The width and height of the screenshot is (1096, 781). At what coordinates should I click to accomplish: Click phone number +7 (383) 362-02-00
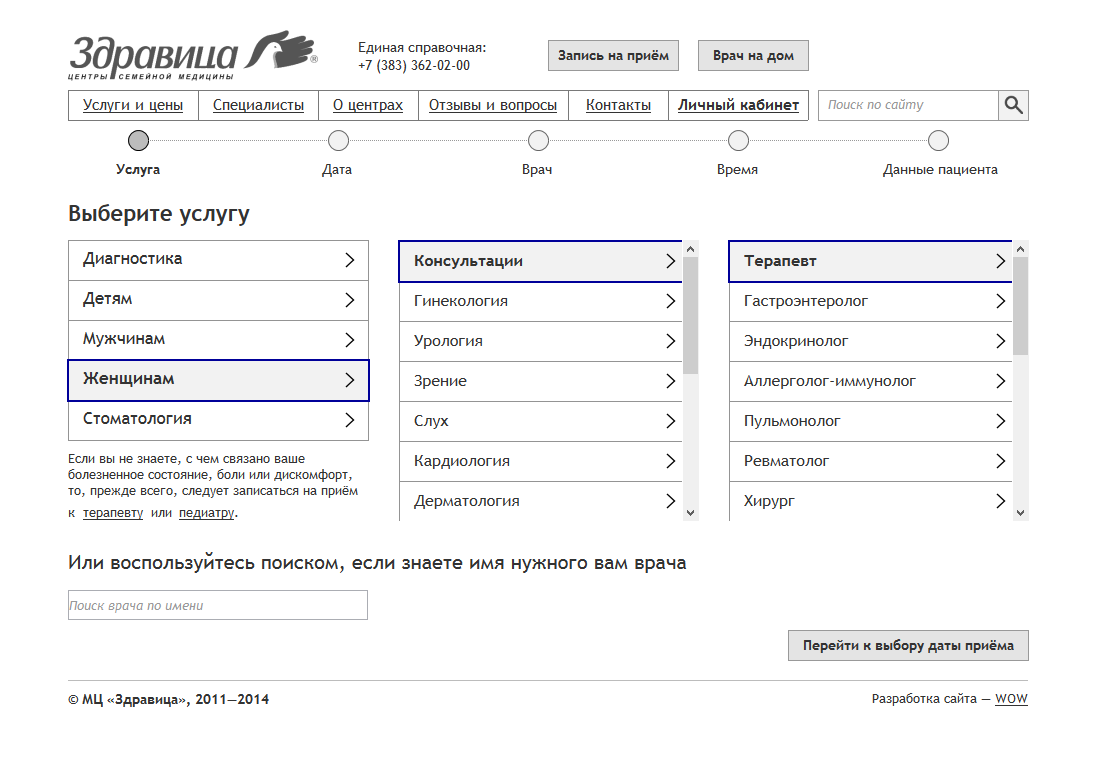pos(414,66)
